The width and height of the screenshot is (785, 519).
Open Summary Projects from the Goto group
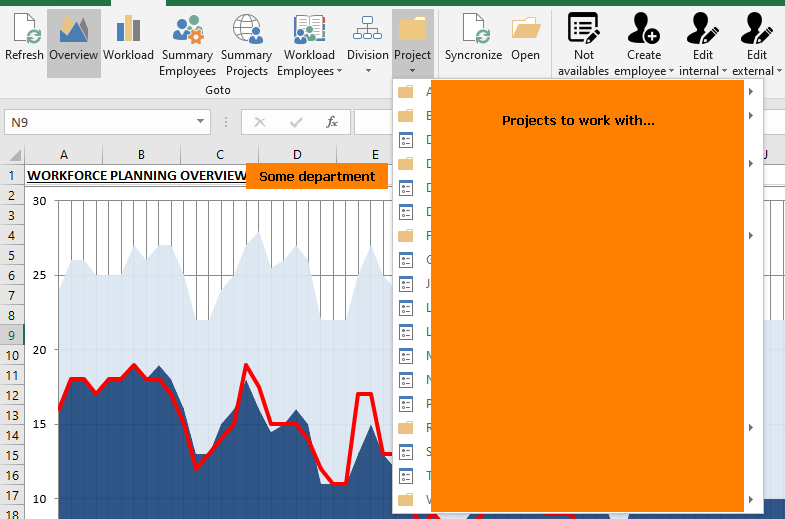click(x=246, y=29)
